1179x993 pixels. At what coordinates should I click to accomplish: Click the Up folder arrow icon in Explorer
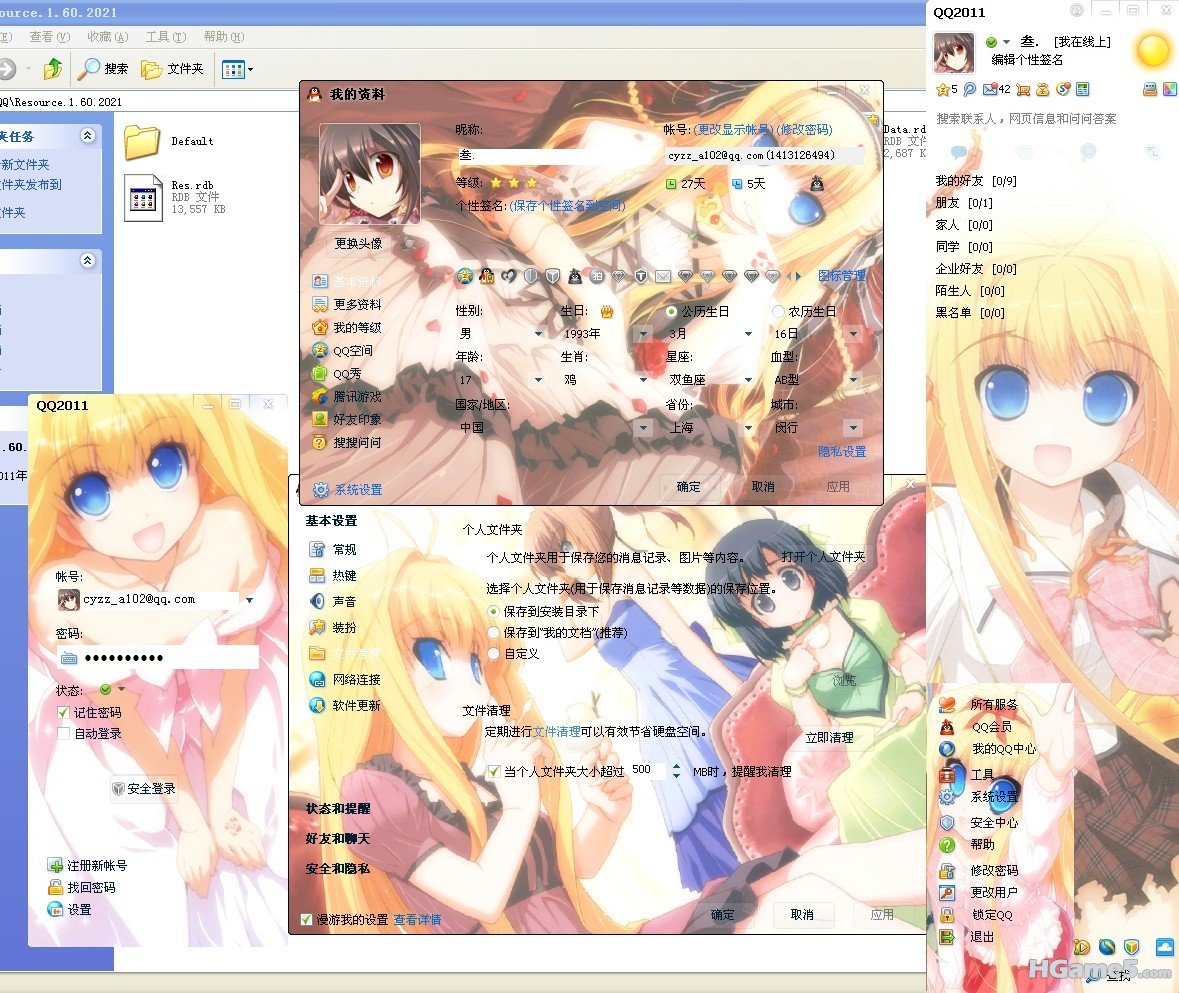point(53,68)
